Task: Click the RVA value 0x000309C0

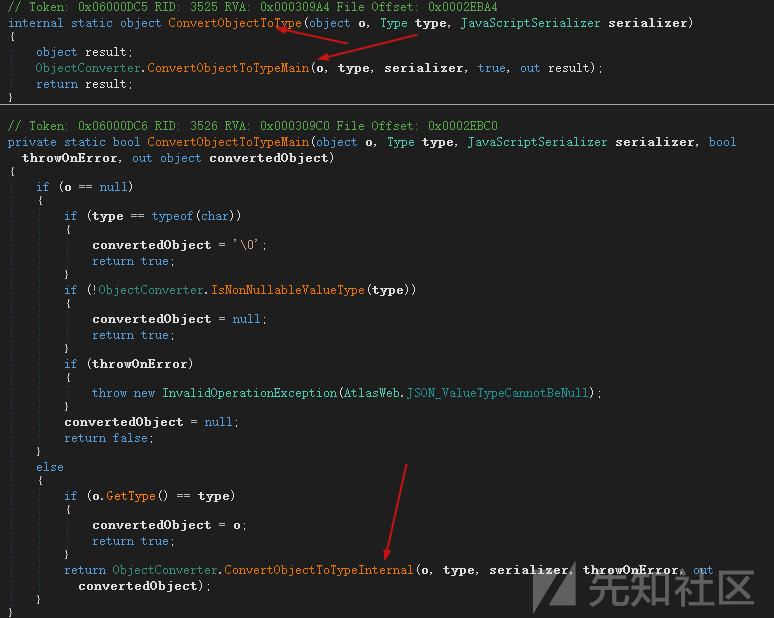Action: [x=295, y=126]
